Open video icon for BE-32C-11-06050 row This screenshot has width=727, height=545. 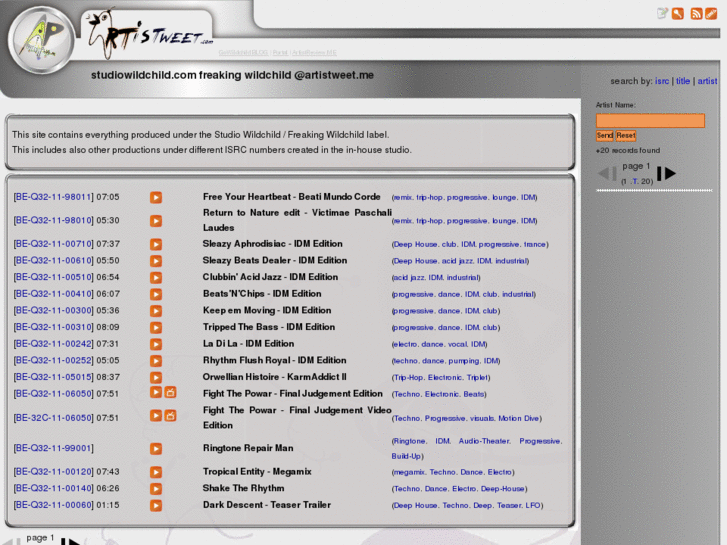[171, 416]
